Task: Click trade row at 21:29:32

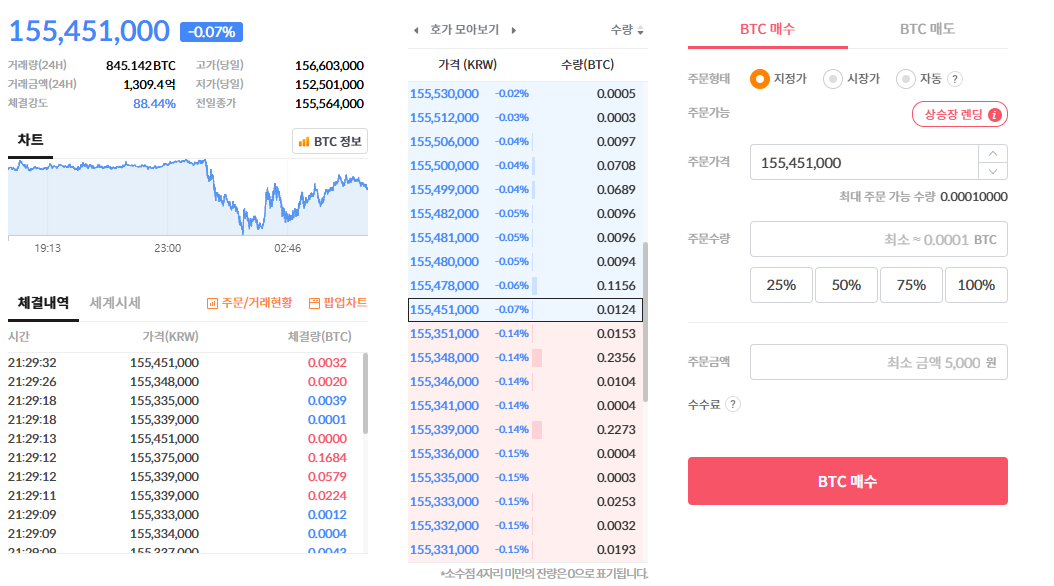Action: coord(185,363)
